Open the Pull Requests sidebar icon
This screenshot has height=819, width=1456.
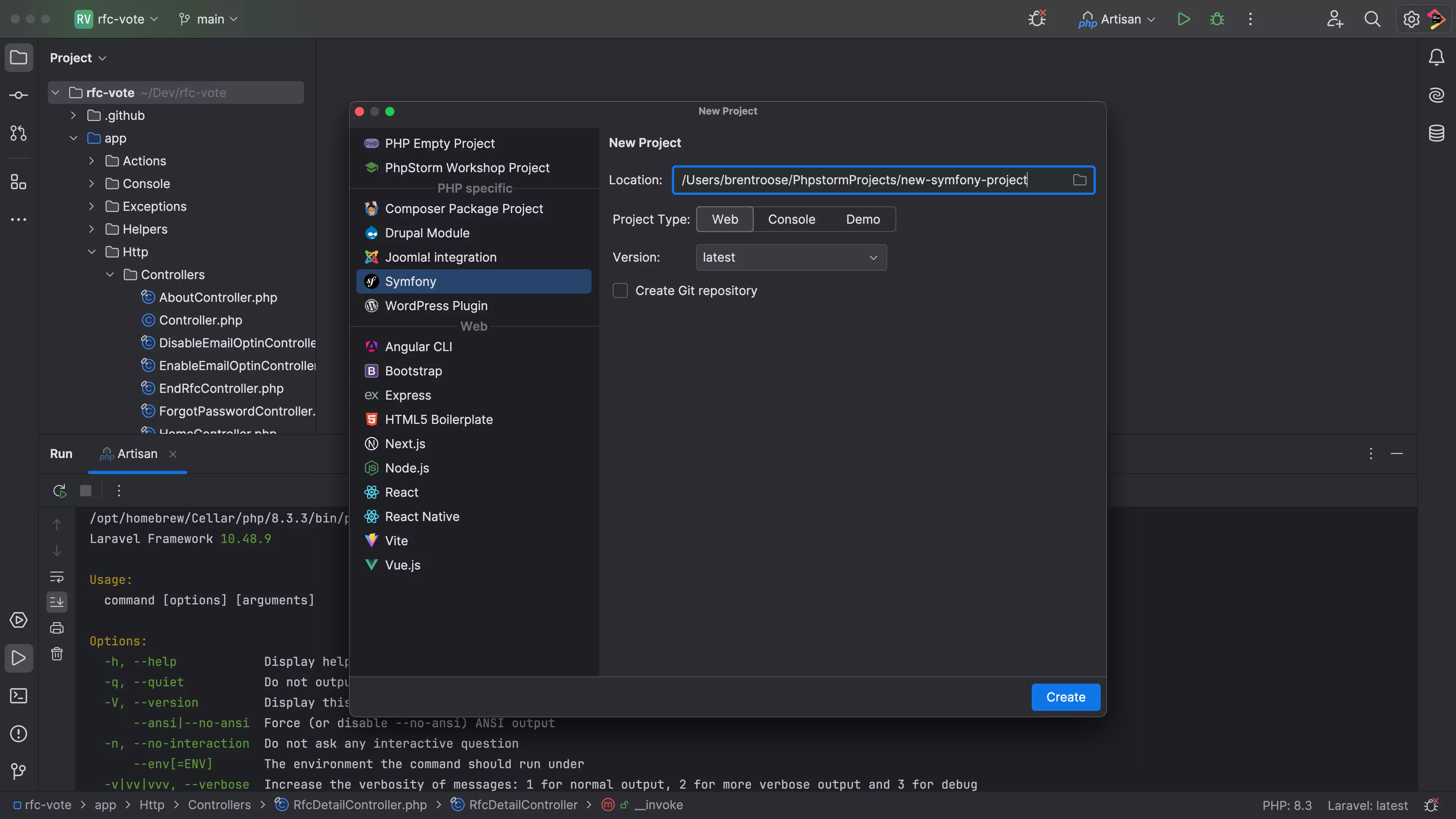coord(18,133)
